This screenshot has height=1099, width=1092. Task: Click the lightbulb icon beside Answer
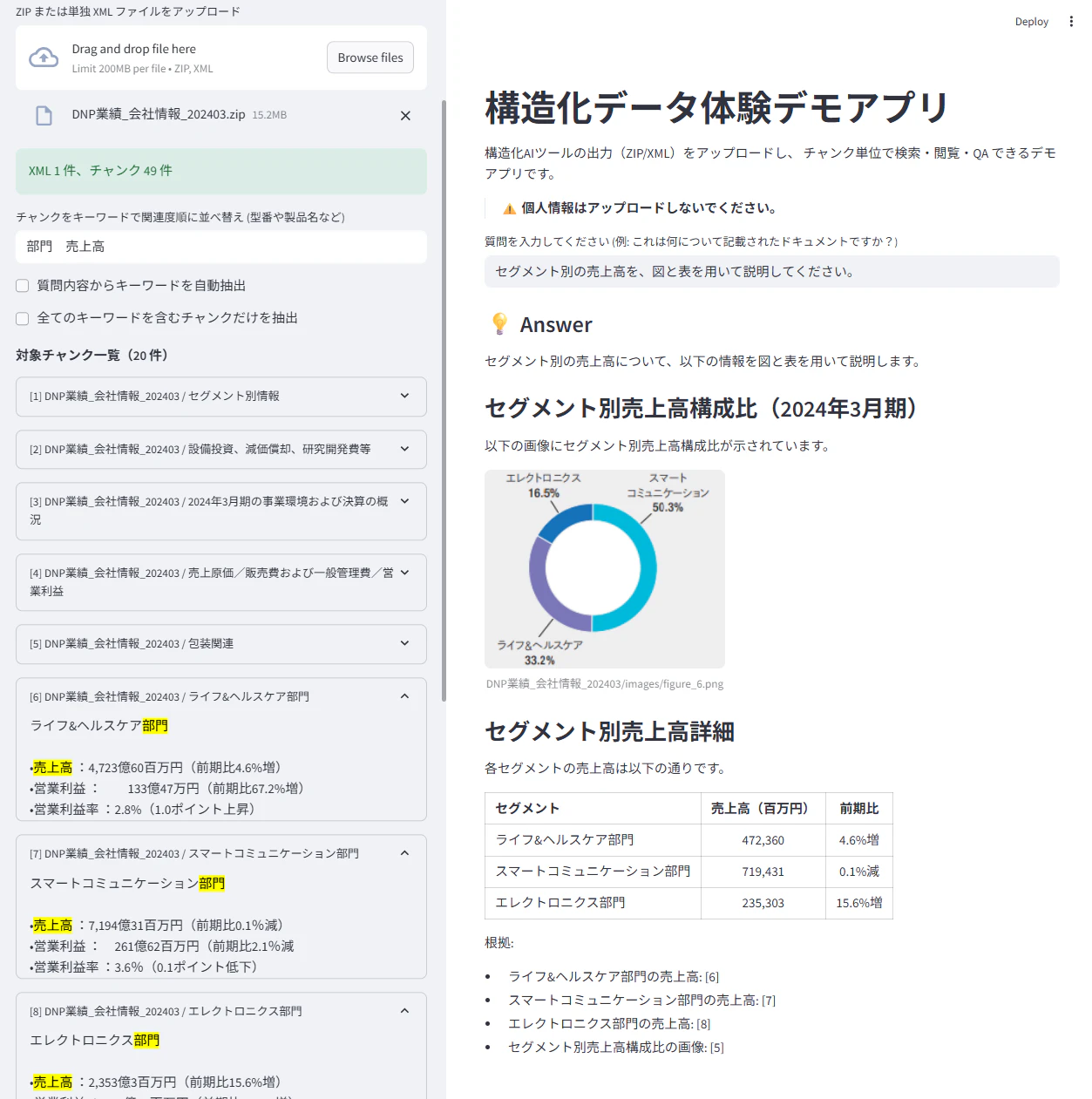[x=499, y=324]
